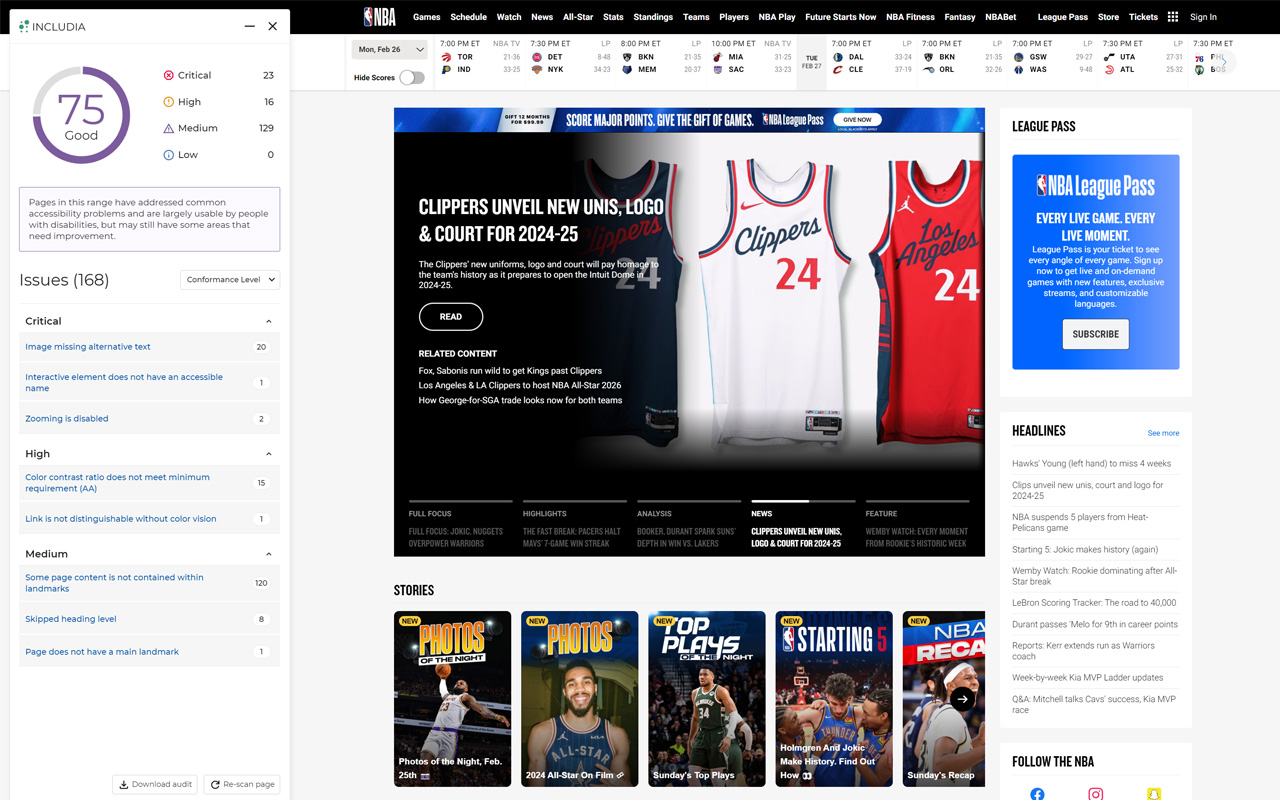The height and width of the screenshot is (800, 1280).
Task: Click the accessibility score 75 gauge
Action: point(81,115)
